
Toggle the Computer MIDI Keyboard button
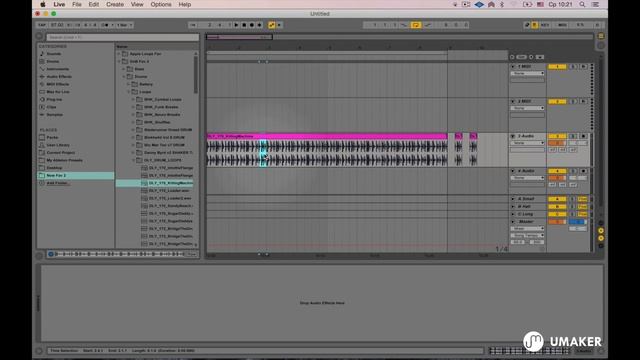pyautogui.click(x=534, y=25)
